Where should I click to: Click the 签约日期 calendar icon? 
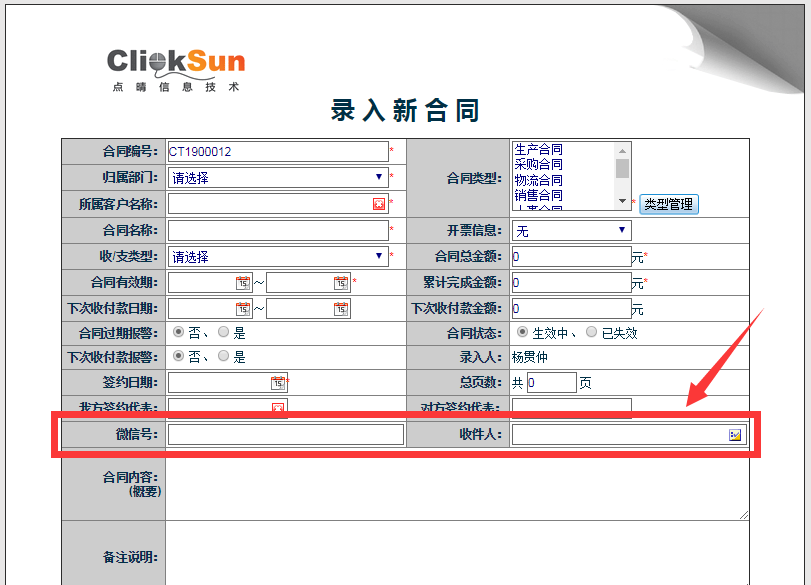coord(278,383)
